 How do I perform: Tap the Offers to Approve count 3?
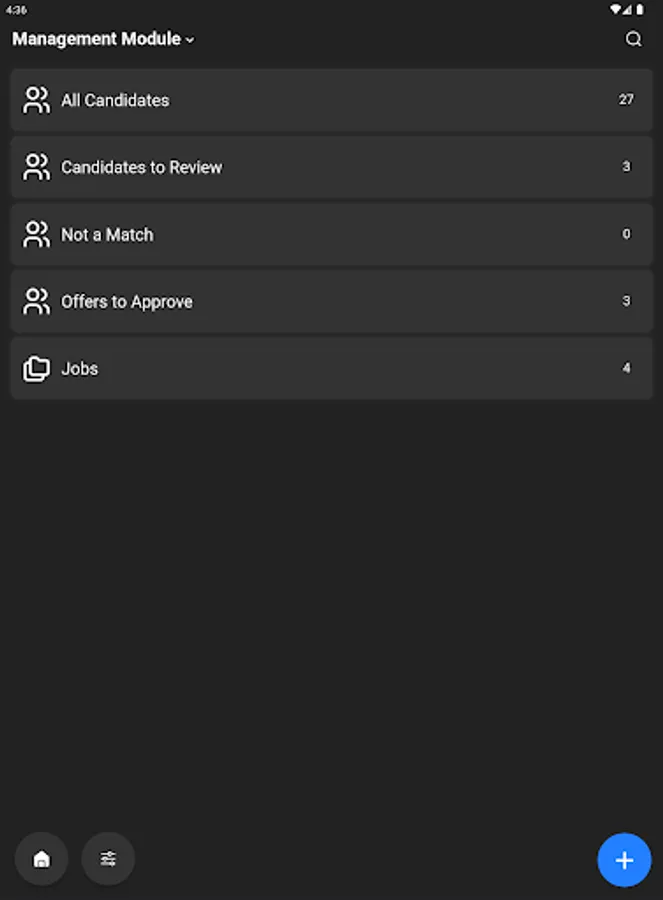click(x=627, y=301)
